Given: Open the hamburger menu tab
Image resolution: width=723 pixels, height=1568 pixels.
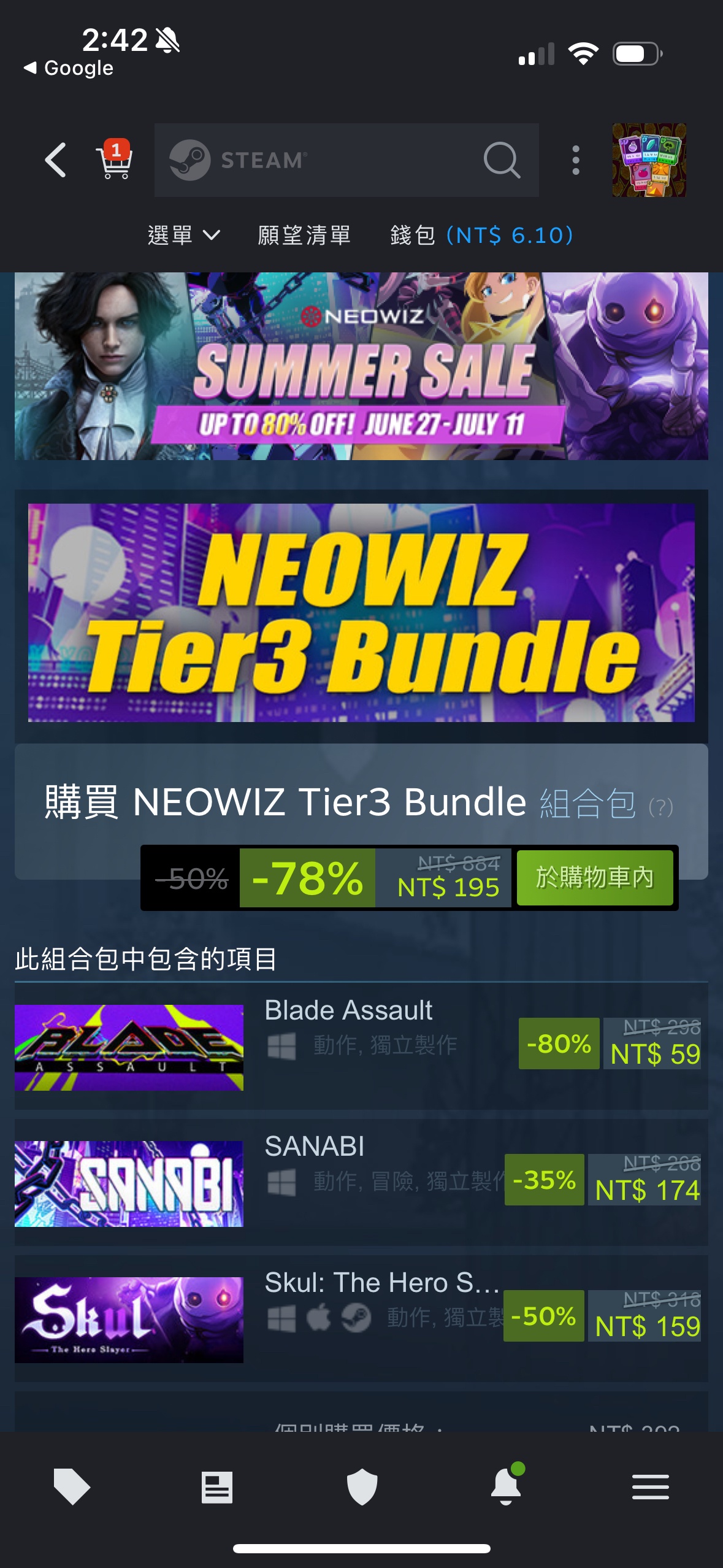Looking at the screenshot, I should pyautogui.click(x=651, y=1487).
